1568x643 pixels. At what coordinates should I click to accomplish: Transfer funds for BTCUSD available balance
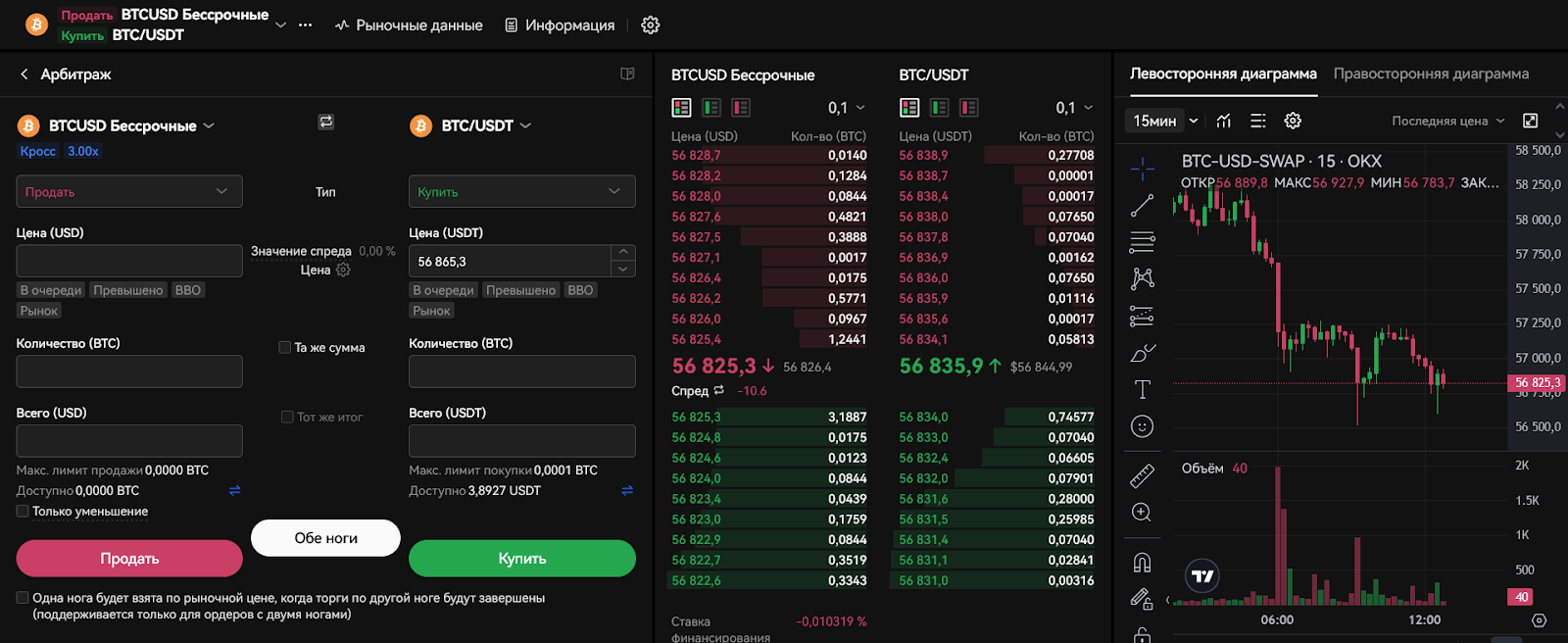point(234,490)
